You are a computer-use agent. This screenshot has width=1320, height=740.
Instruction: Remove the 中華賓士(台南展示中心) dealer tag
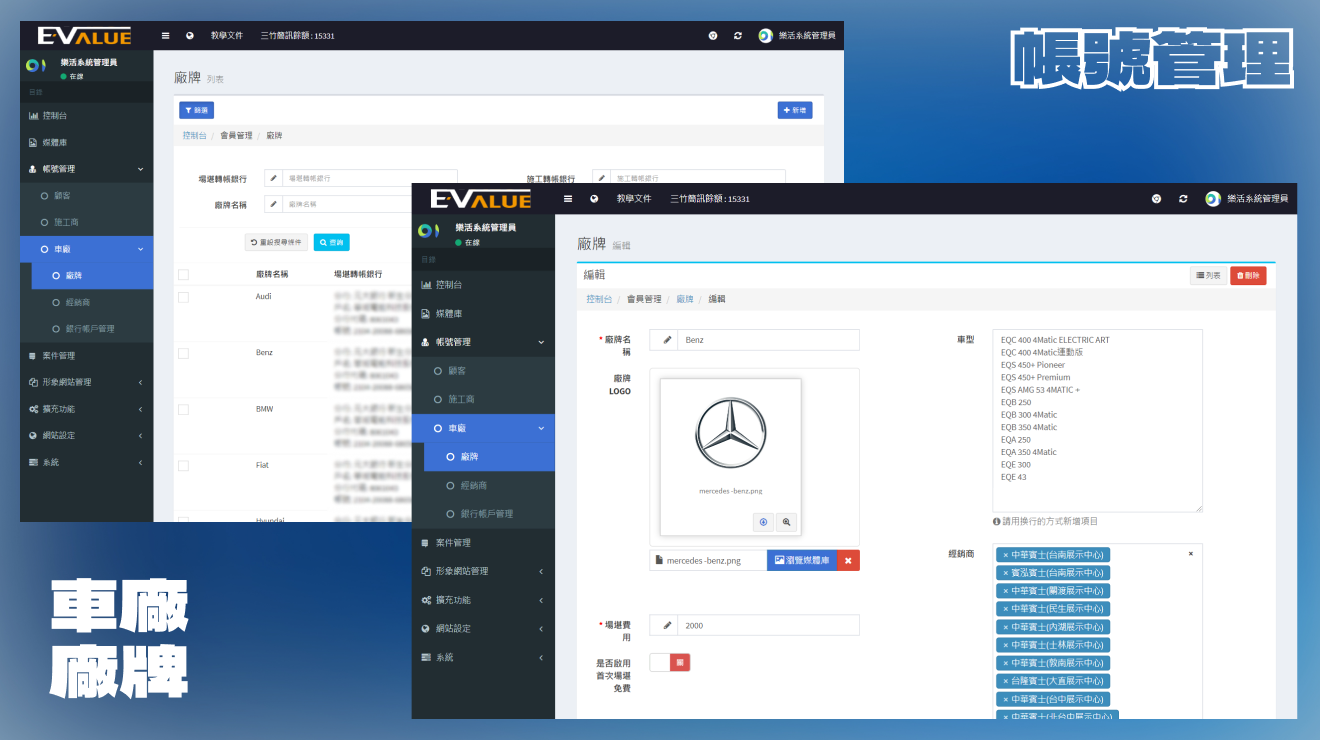pyautogui.click(x=1005, y=555)
